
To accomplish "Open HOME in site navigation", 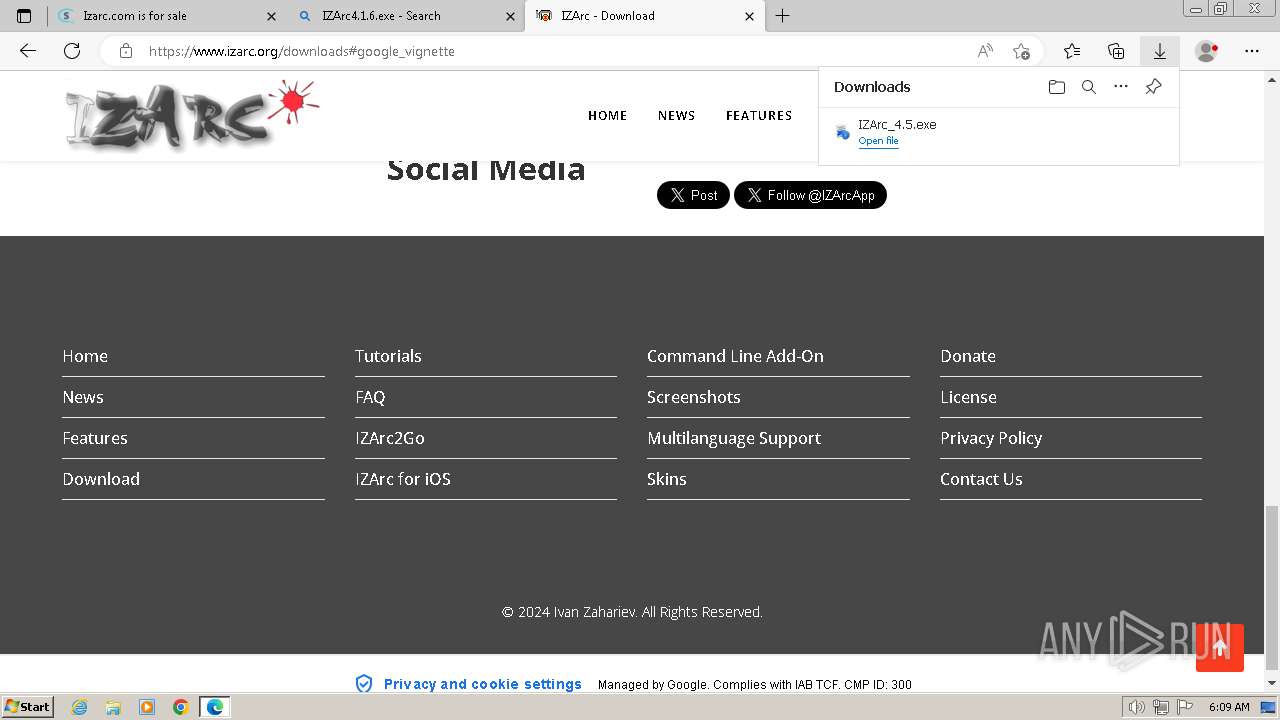I will point(607,116).
